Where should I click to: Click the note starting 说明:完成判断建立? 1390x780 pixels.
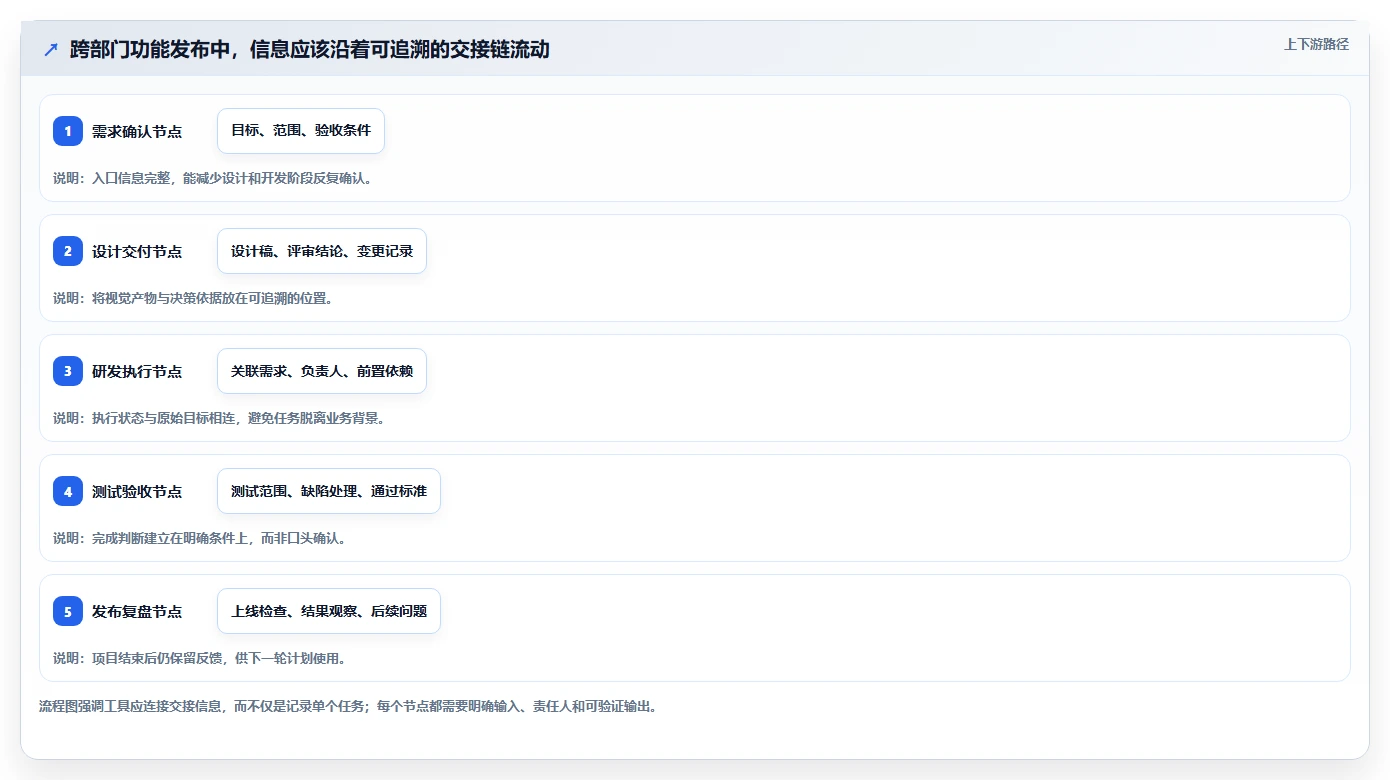[200, 538]
